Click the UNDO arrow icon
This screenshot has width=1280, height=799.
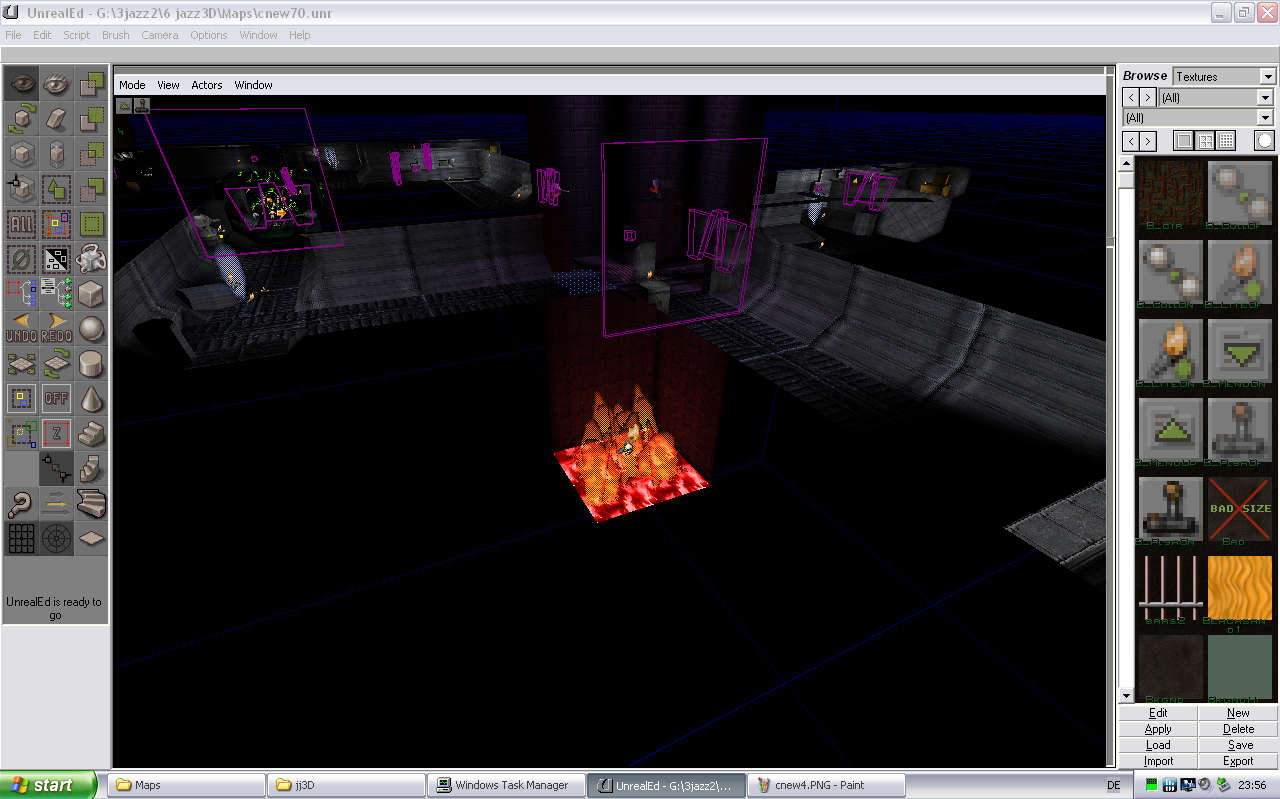pos(22,329)
